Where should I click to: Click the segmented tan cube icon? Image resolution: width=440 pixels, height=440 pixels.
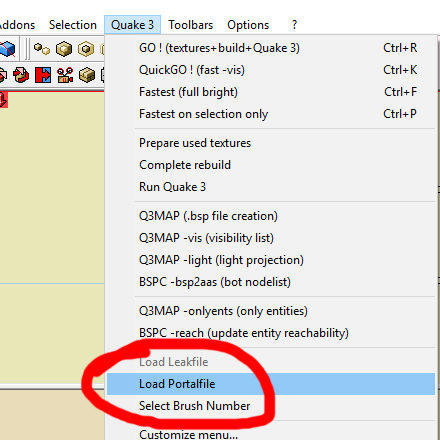pyautogui.click(x=87, y=75)
